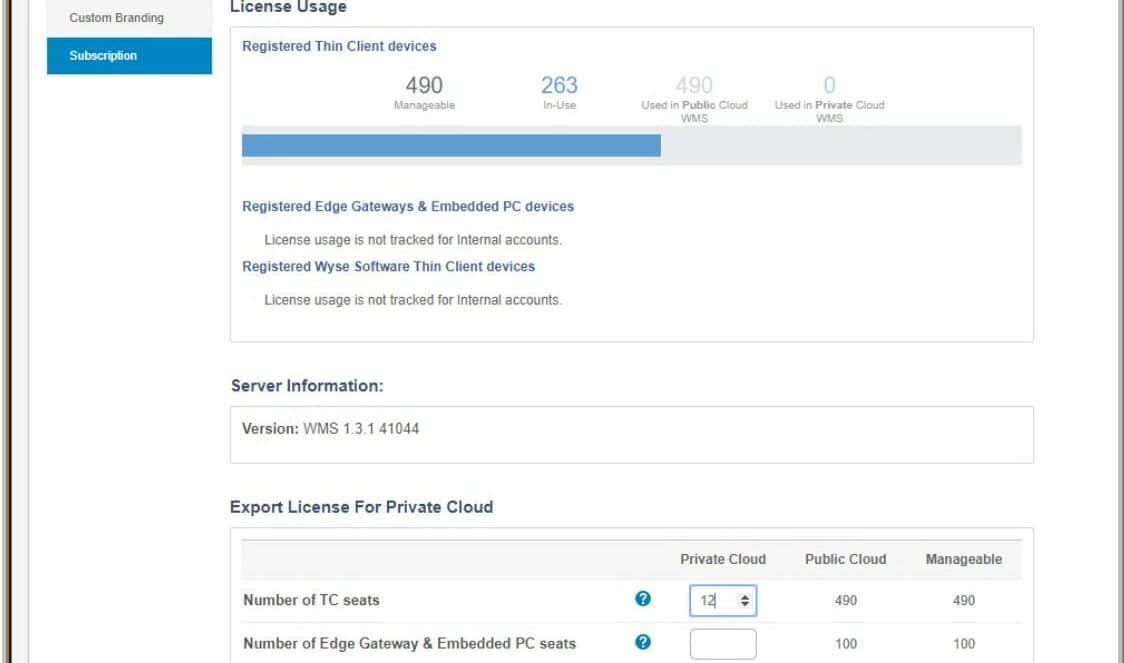The width and height of the screenshot is (1124, 663).
Task: Click the Manageable 490 value for TC seats
Action: point(964,601)
